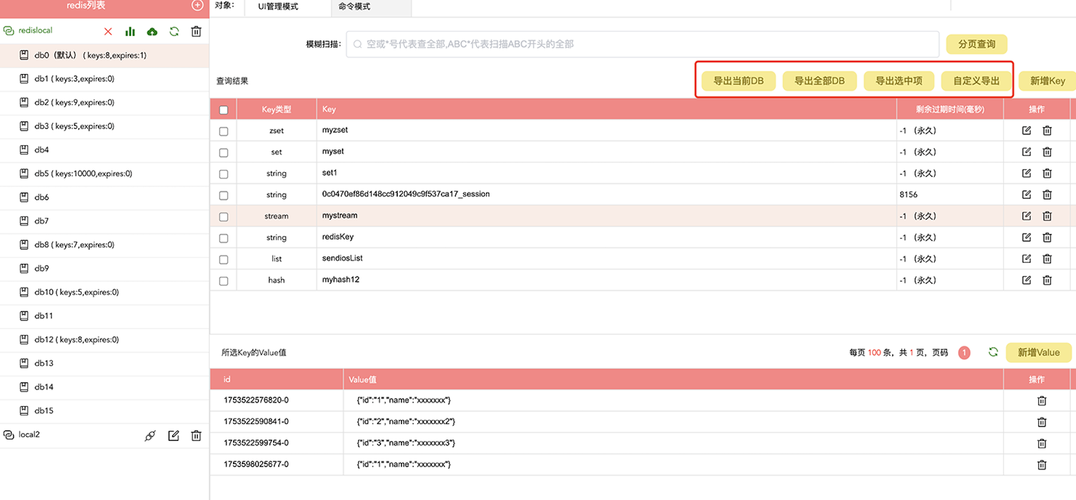Go to page 1 of values
Screen dimensions: 1076x500
pyautogui.click(x=964, y=353)
